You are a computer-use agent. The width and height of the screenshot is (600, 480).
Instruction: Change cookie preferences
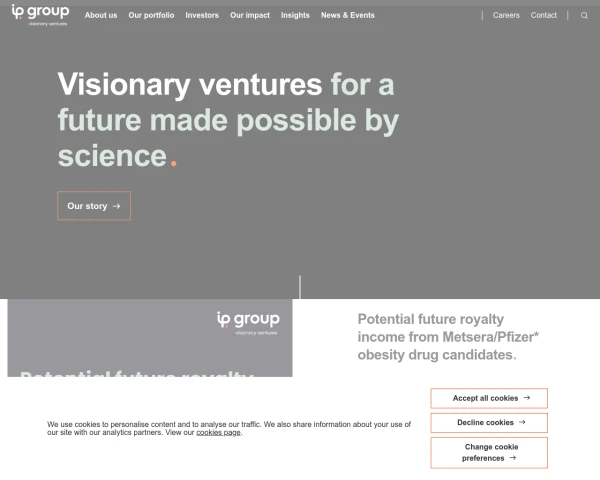(489, 453)
